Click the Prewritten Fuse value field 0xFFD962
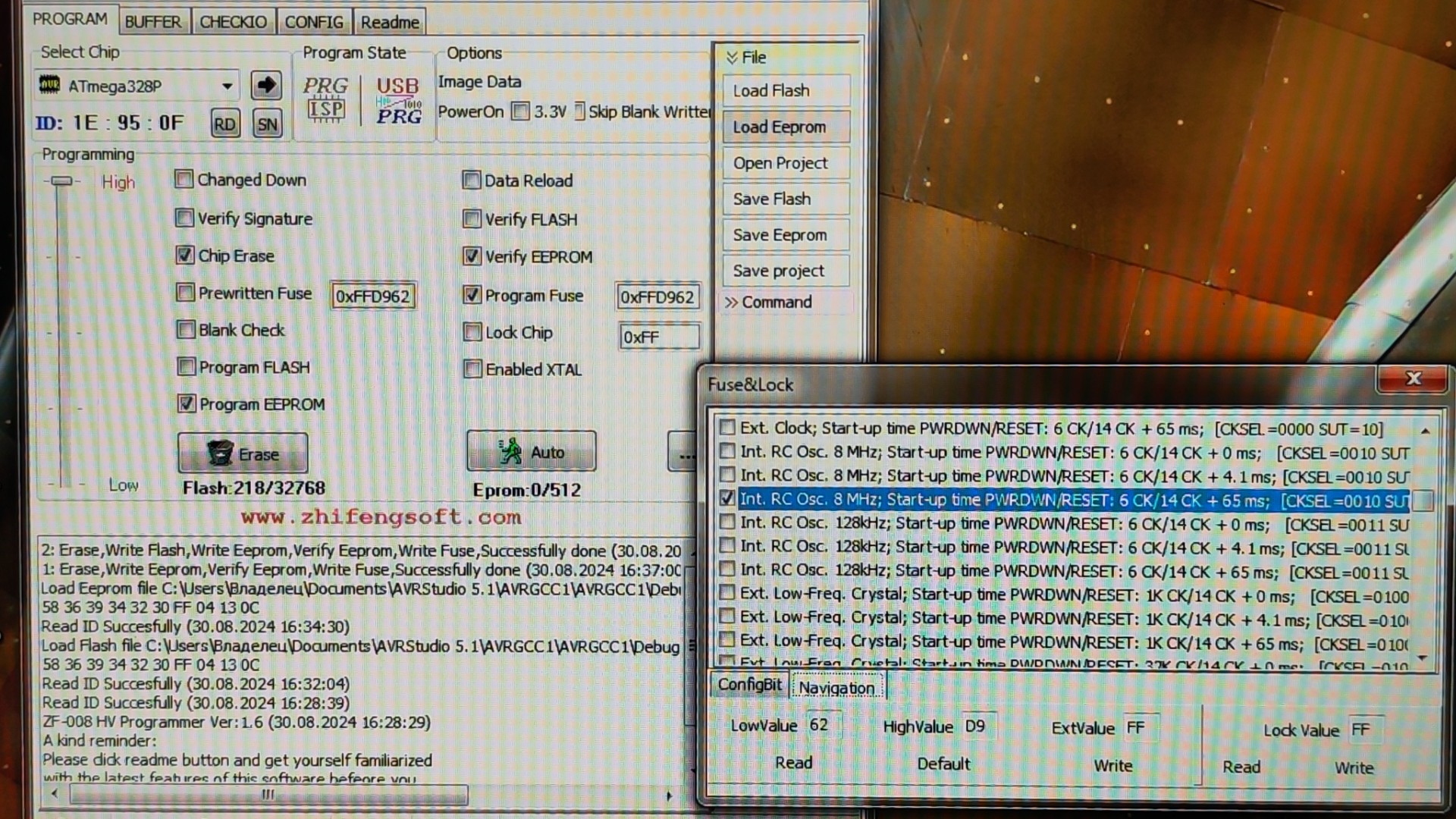This screenshot has height=819, width=1456. (372, 296)
